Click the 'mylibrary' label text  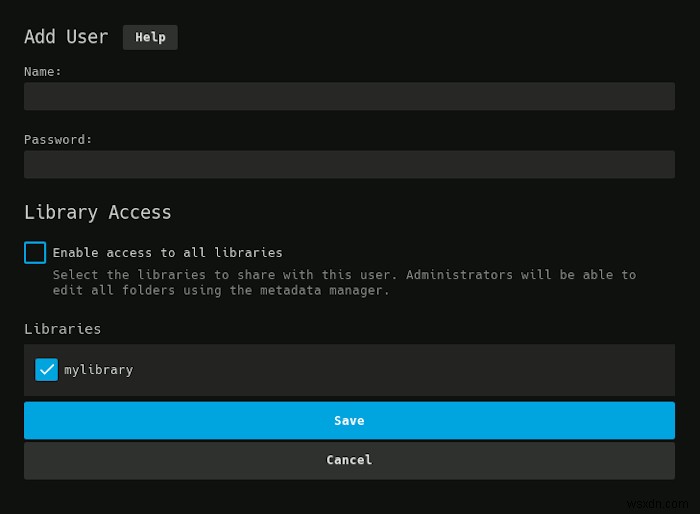[99, 370]
